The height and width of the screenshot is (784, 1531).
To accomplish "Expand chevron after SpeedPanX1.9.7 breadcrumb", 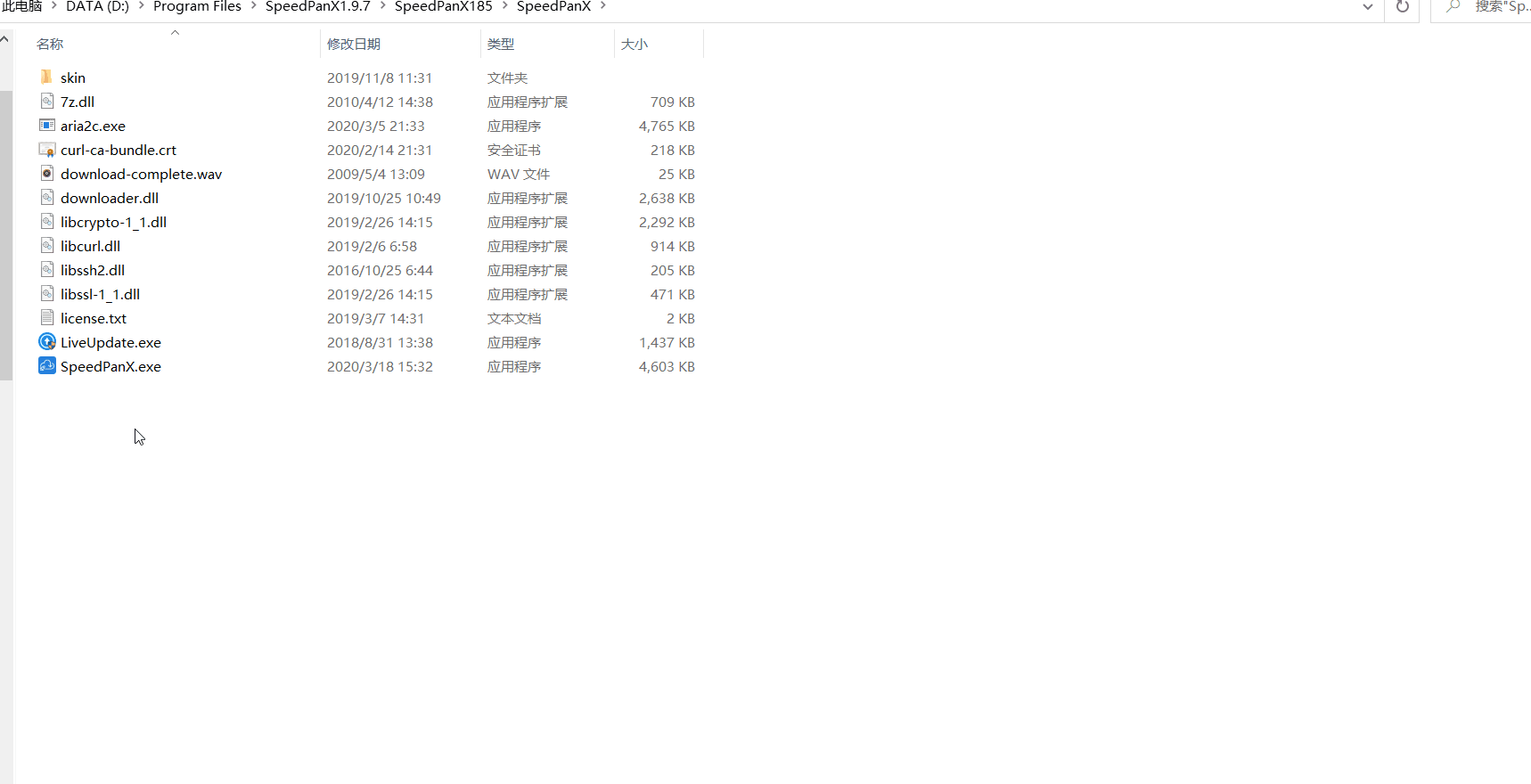I will (382, 5).
